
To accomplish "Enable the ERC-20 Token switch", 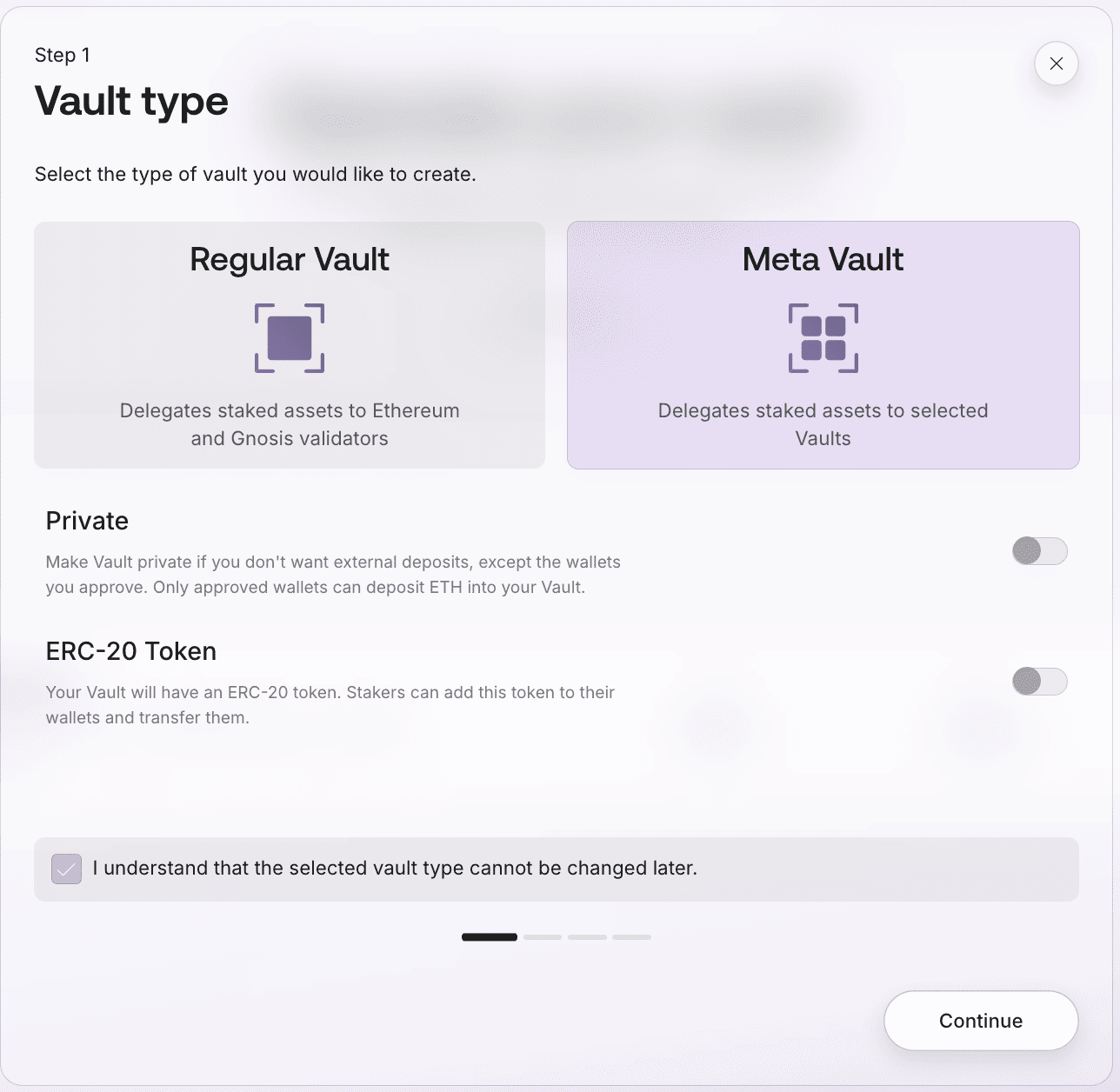I will pyautogui.click(x=1039, y=682).
